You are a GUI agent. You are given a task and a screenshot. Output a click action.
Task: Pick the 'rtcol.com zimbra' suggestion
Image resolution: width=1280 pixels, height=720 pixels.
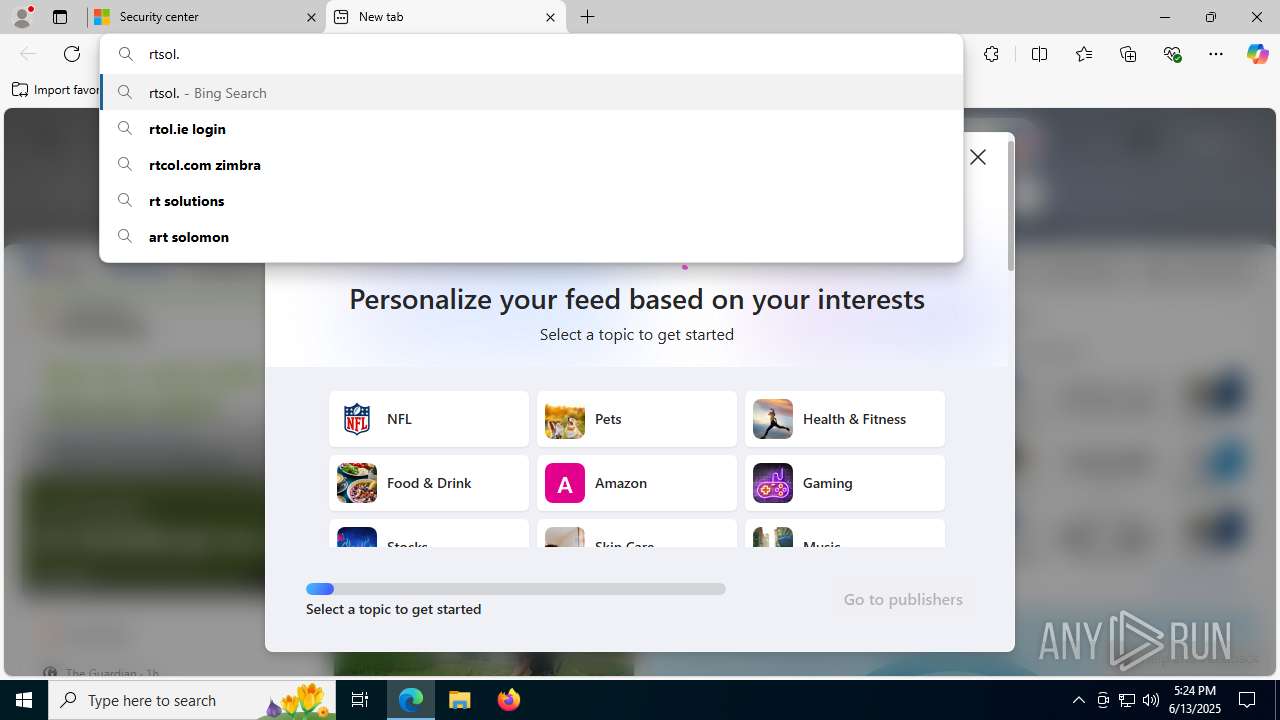pos(531,165)
